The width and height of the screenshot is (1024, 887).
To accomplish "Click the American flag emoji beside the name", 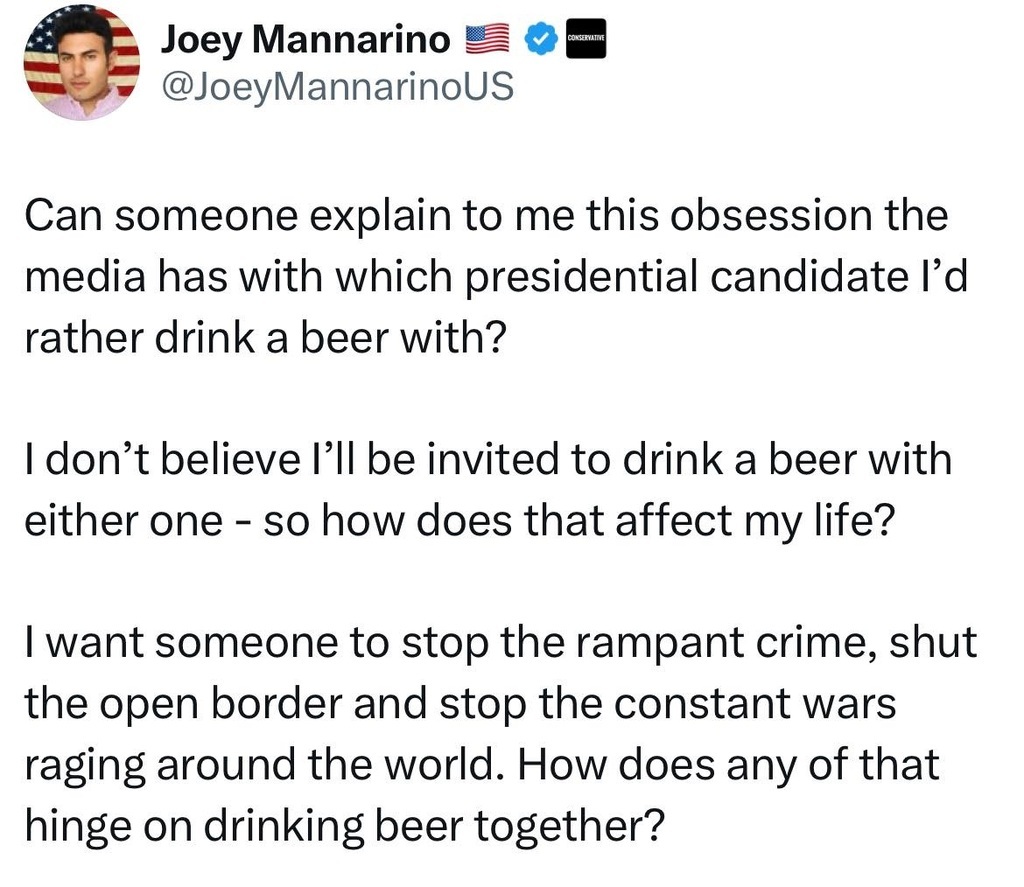I will pyautogui.click(x=490, y=41).
